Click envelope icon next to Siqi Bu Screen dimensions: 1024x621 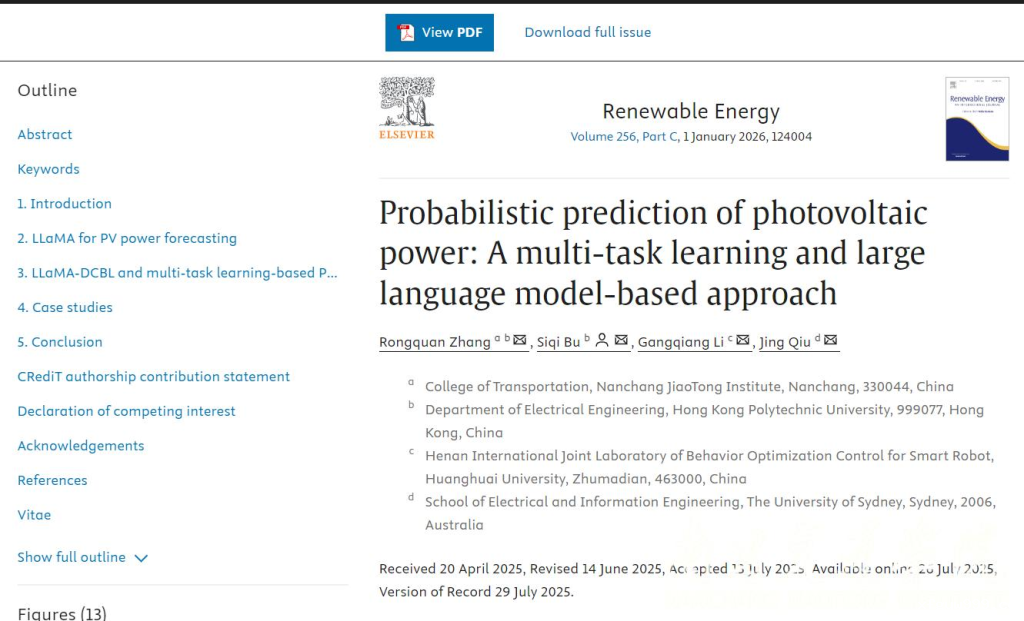(x=621, y=341)
